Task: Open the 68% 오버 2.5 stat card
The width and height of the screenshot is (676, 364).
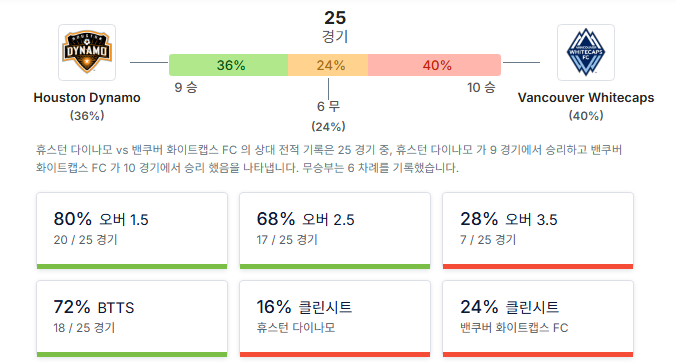Action: [x=335, y=231]
